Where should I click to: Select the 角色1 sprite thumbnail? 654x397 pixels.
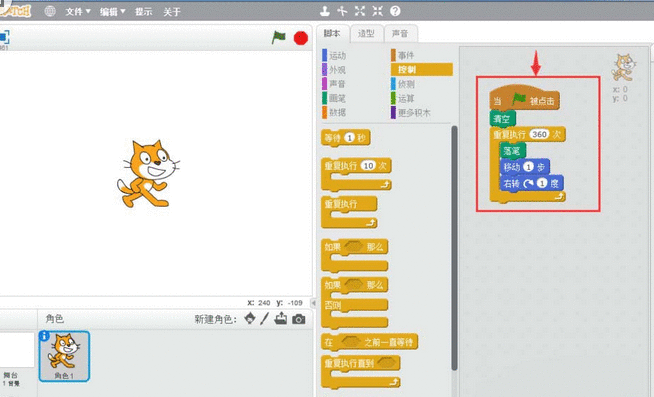pyautogui.click(x=64, y=357)
